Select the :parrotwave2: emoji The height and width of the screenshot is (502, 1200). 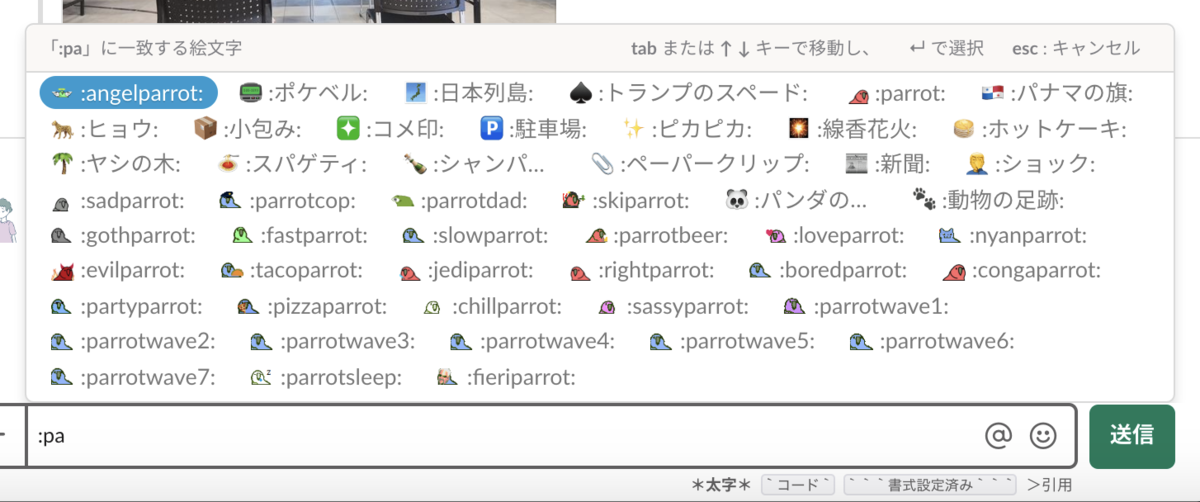tap(132, 341)
